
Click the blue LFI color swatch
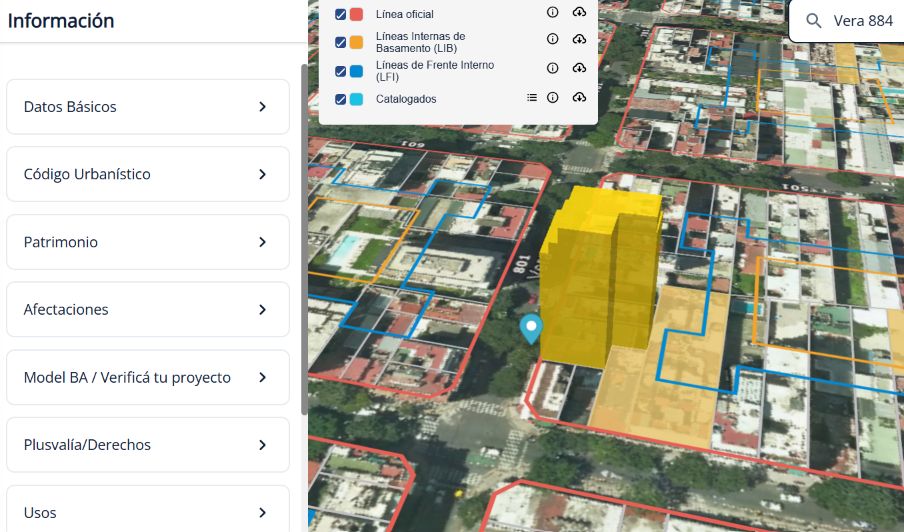tap(356, 71)
